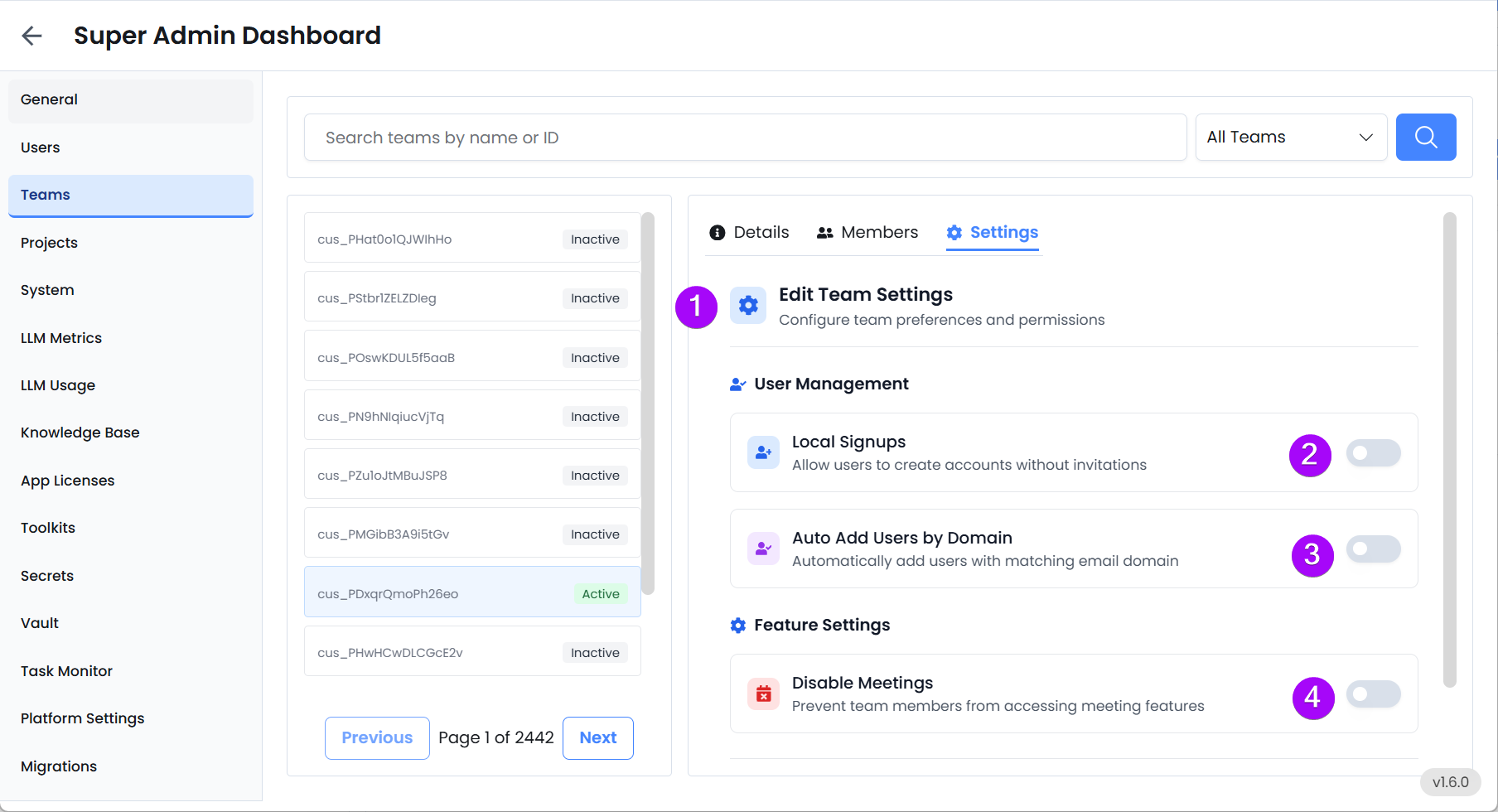Open the All Teams filter dropdown
Screen dimensions: 1498x812
[x=1291, y=137]
